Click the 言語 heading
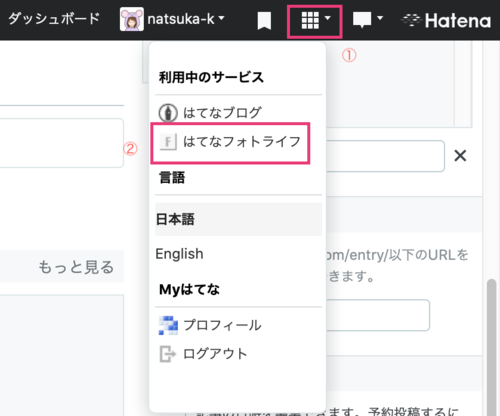 172,177
